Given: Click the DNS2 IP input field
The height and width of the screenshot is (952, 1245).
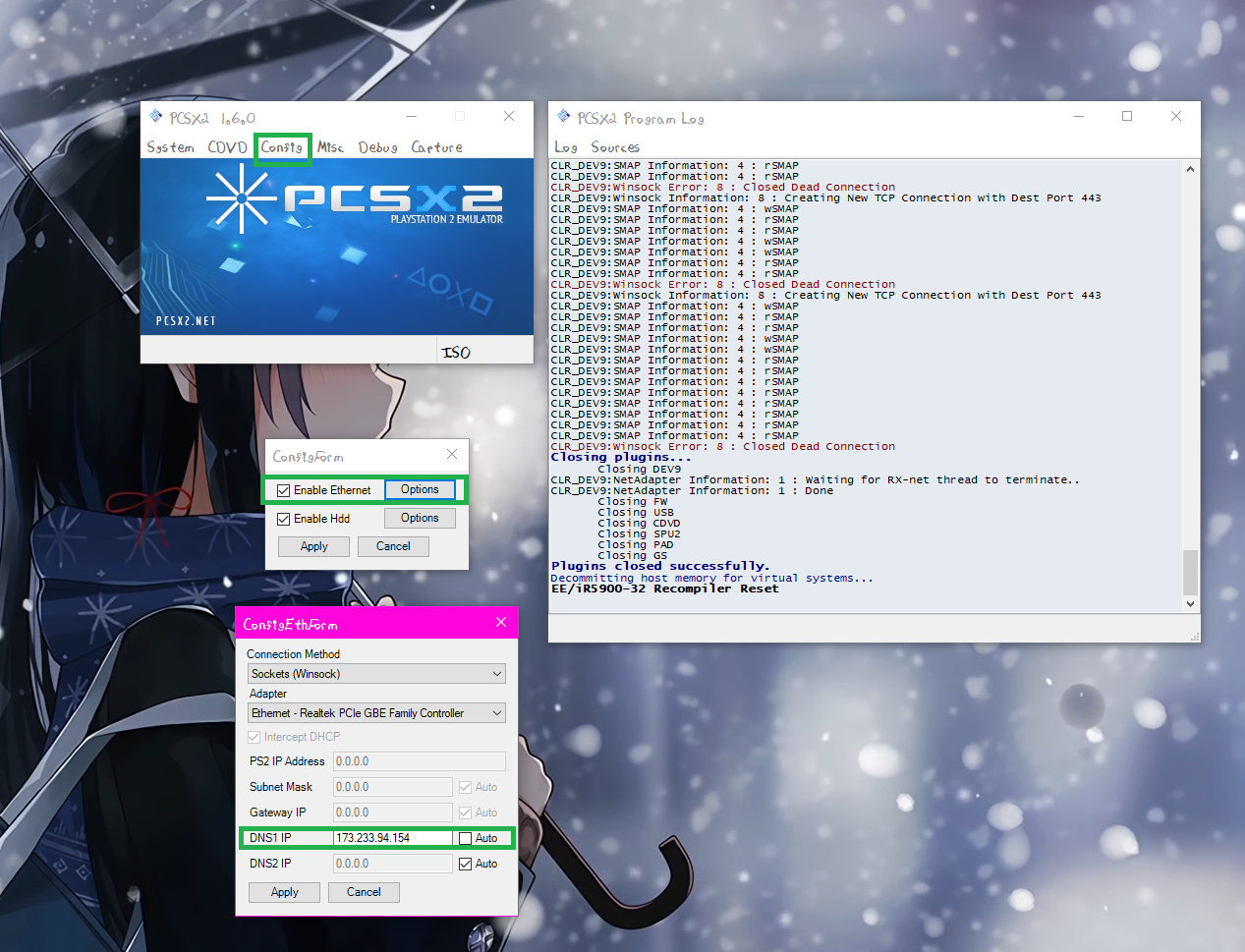Looking at the screenshot, I should click(x=393, y=864).
